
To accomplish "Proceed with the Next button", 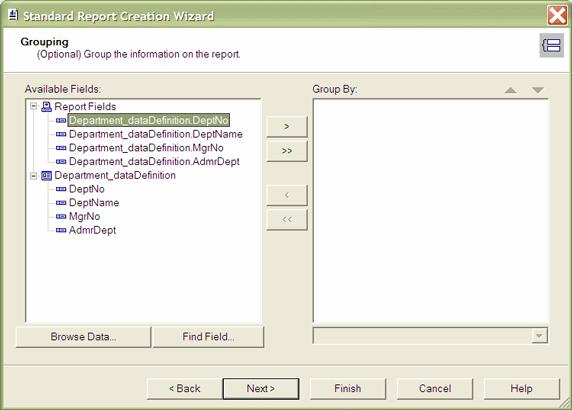I will 261,388.
